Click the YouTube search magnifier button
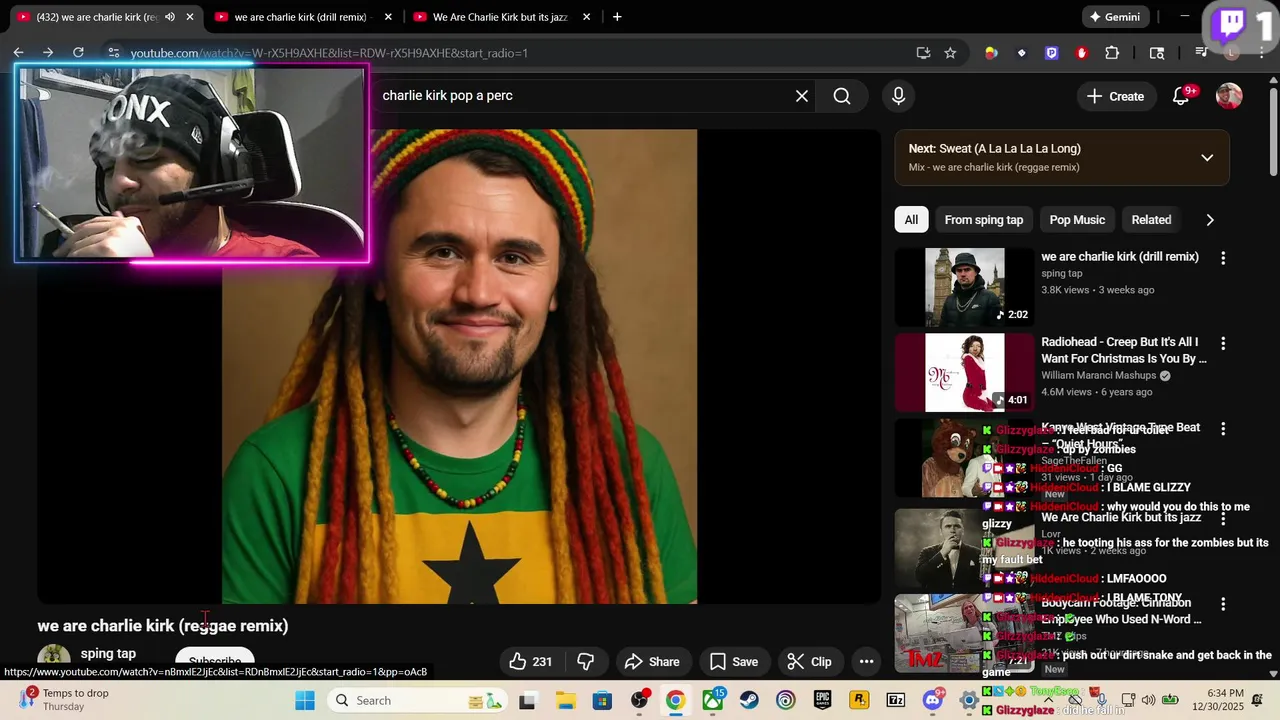Screen dimensions: 1280x720 (x=842, y=96)
